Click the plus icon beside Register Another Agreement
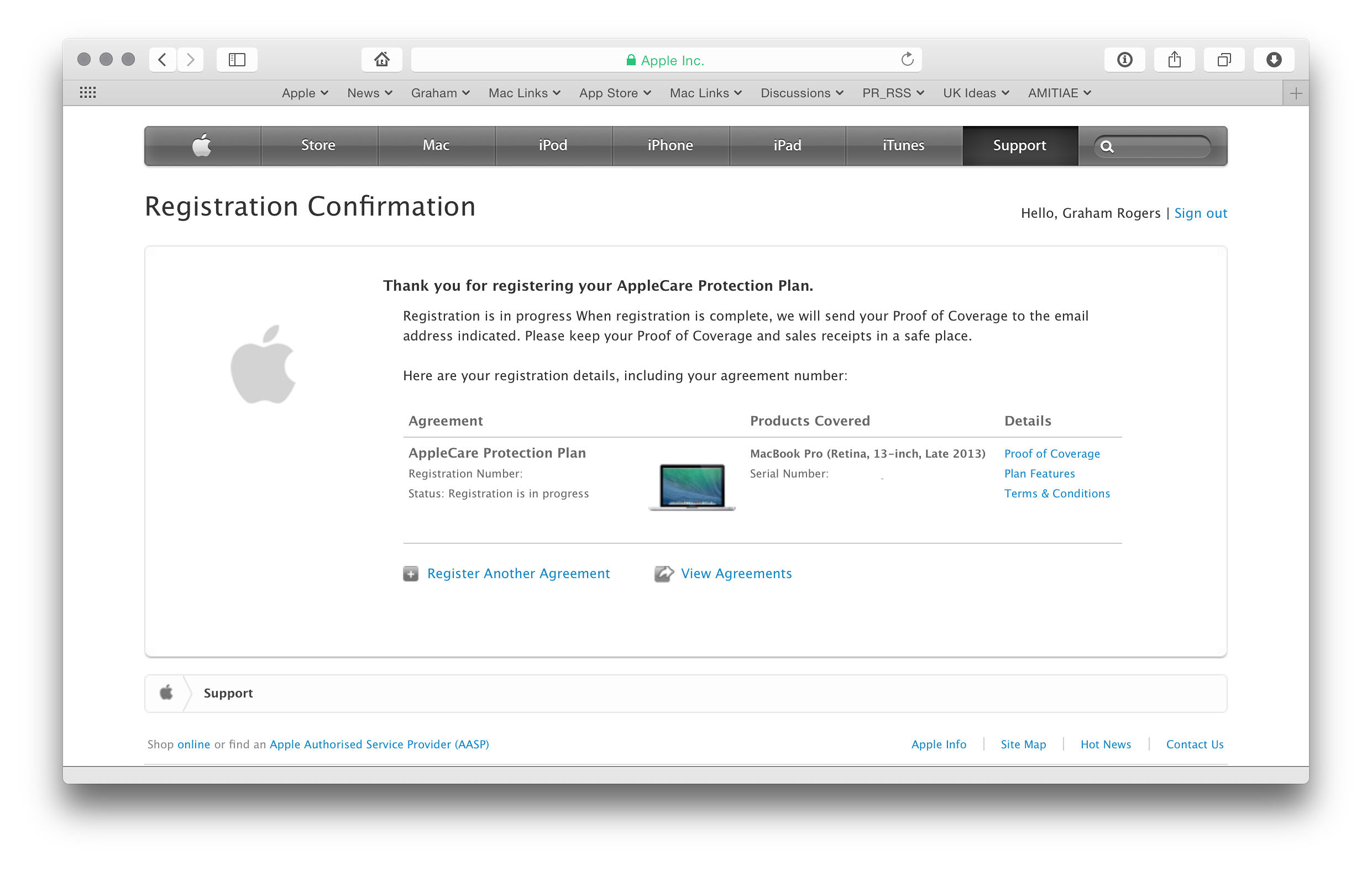1372x871 pixels. click(x=411, y=574)
